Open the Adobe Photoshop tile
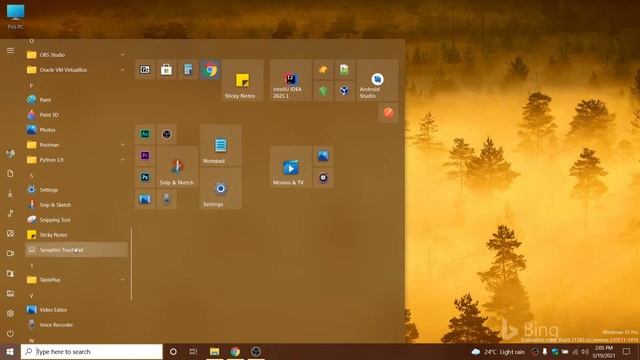 pyautogui.click(x=145, y=178)
